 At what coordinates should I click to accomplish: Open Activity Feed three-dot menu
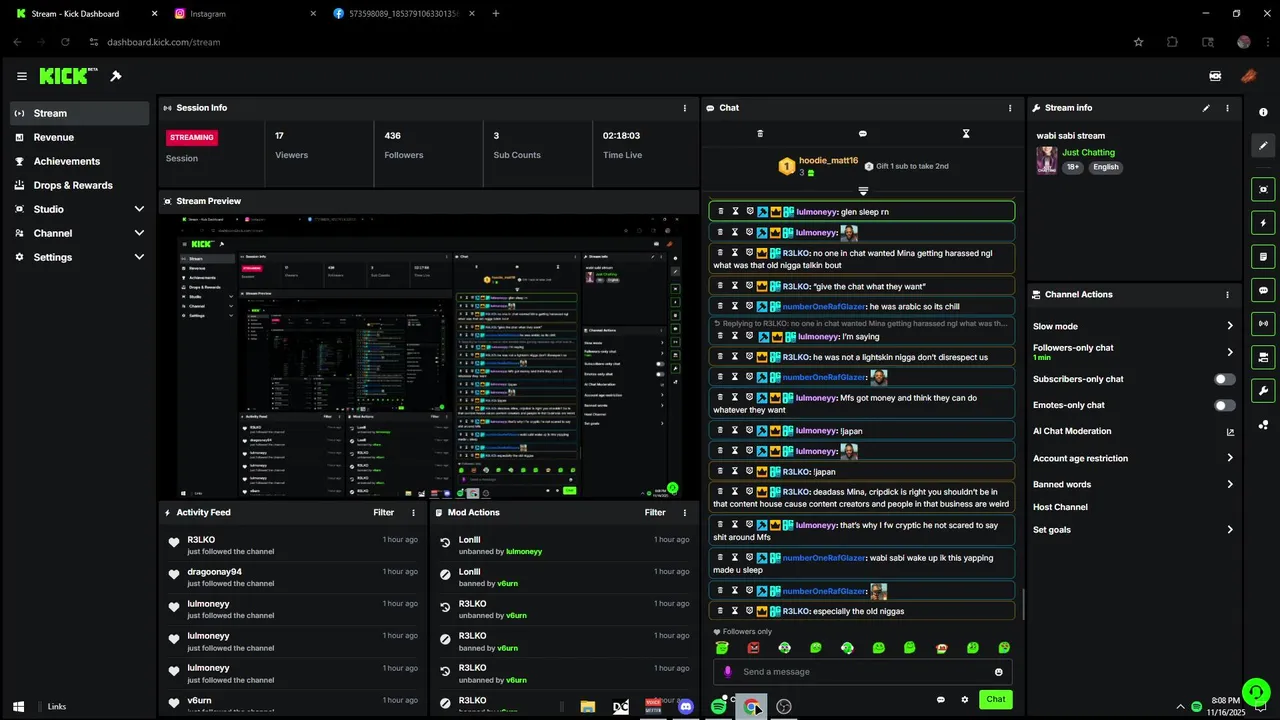[414, 513]
